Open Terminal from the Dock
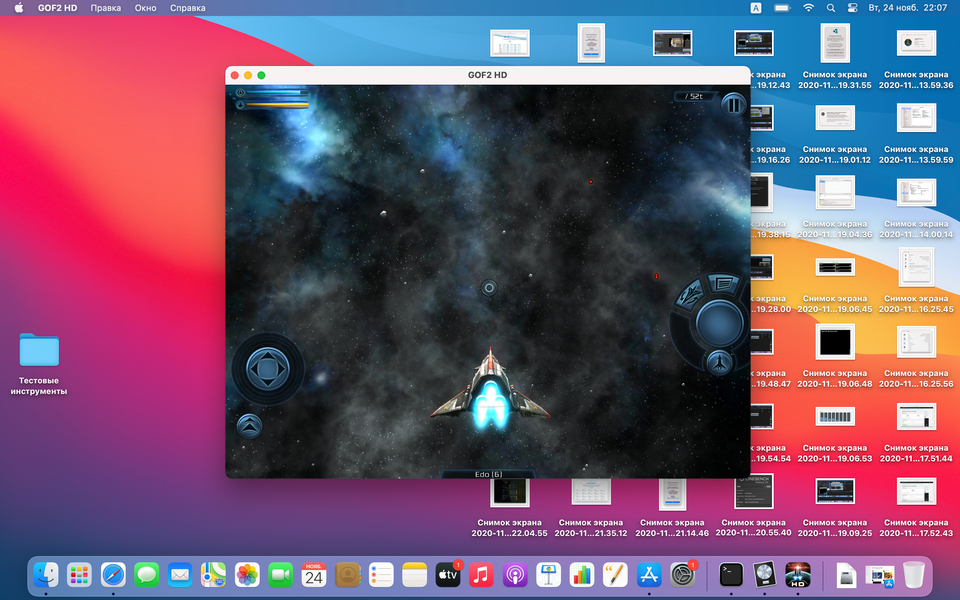This screenshot has height=600, width=960. coord(731,575)
